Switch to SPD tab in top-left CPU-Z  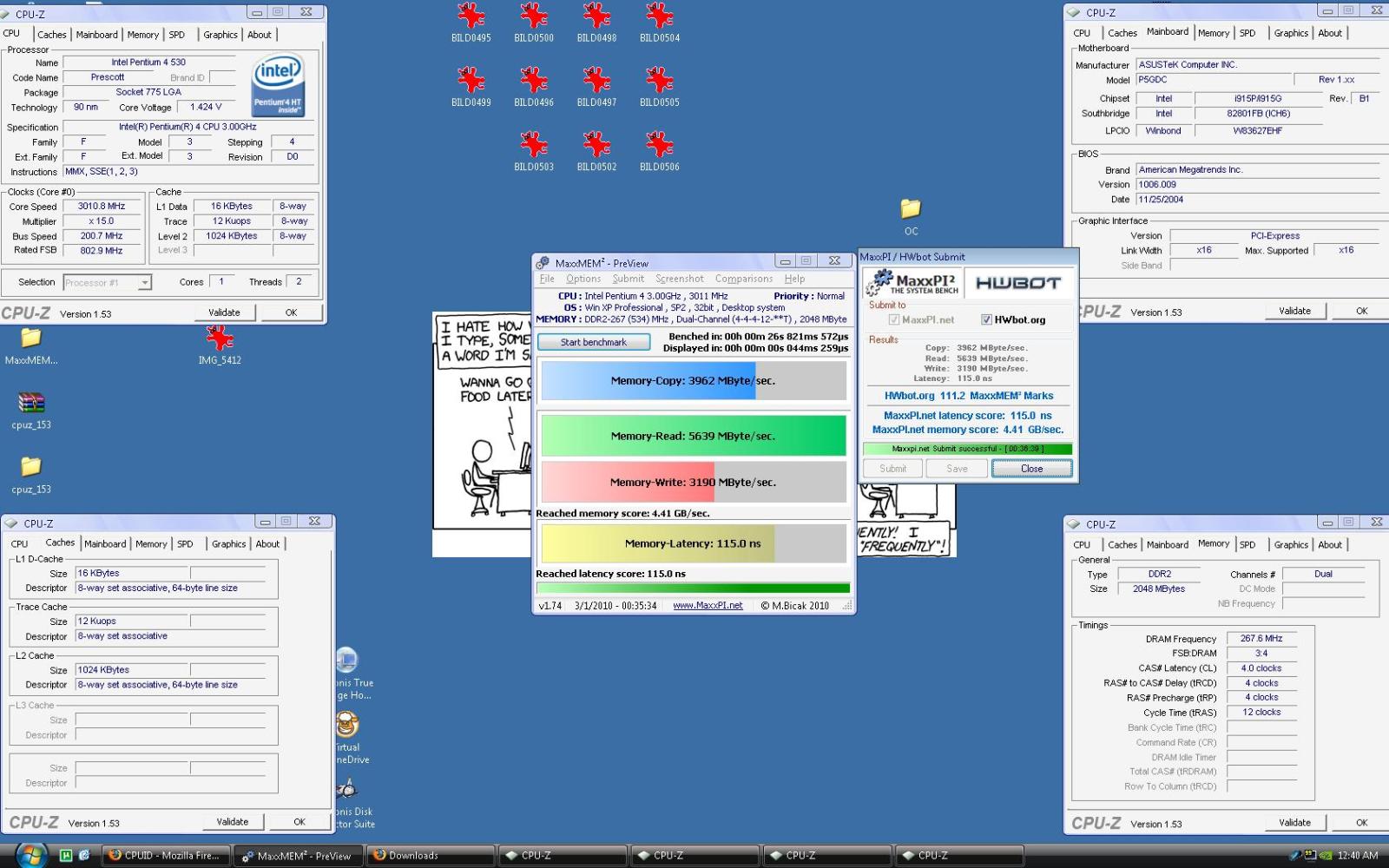177,35
